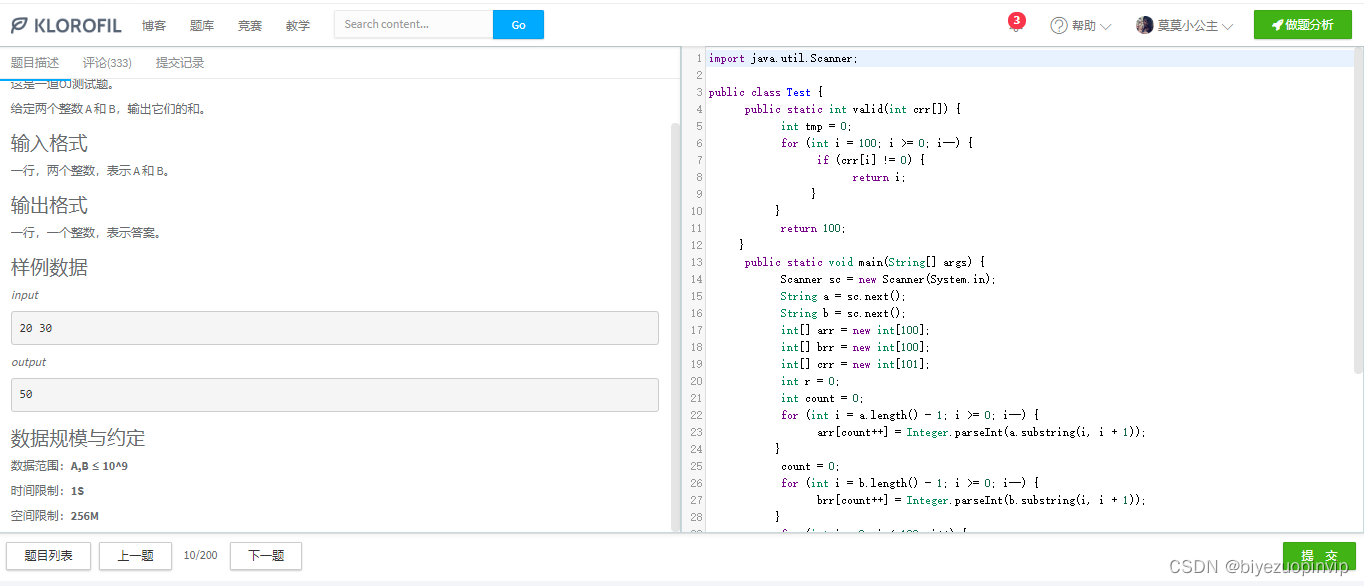Submit code with the 提交 button
1364x586 pixels.
pyautogui.click(x=1319, y=556)
